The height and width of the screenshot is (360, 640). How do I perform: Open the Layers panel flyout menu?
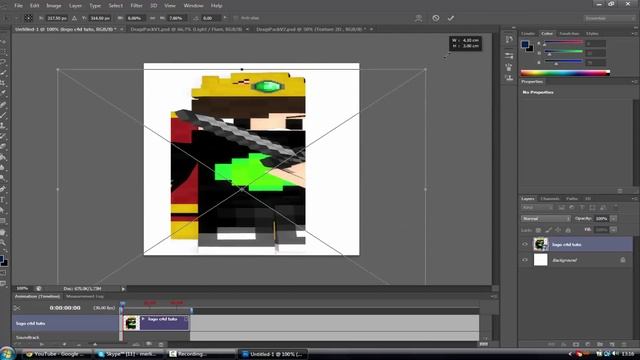coord(634,199)
